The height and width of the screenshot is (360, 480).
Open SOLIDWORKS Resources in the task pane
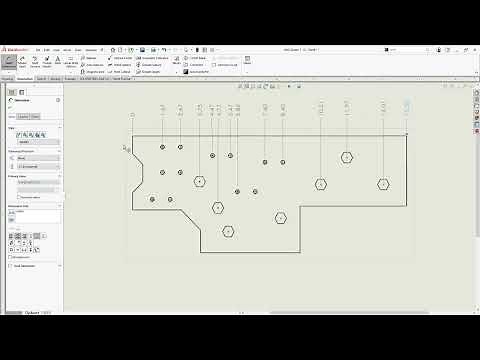point(477,93)
